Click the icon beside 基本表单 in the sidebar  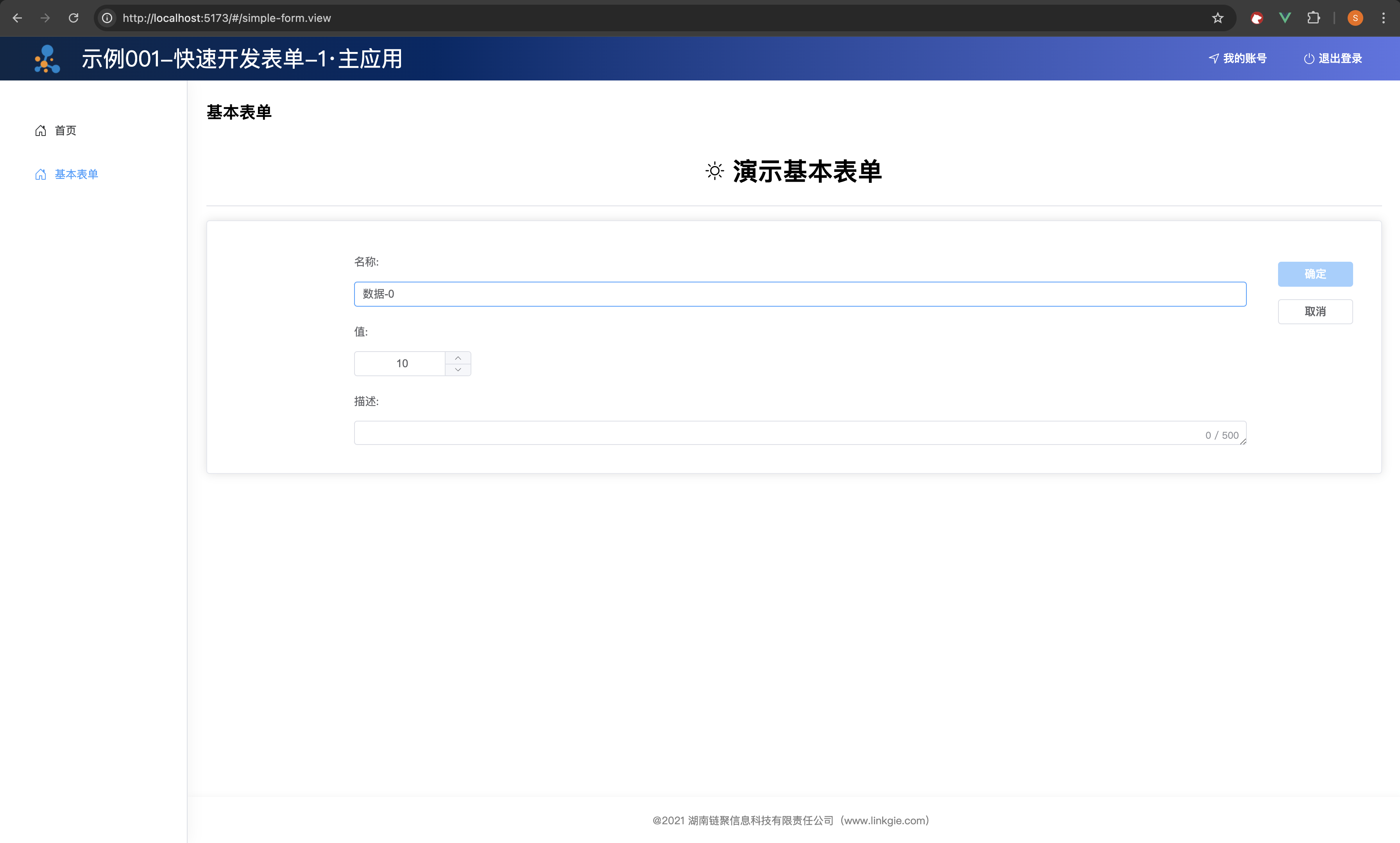click(x=40, y=174)
